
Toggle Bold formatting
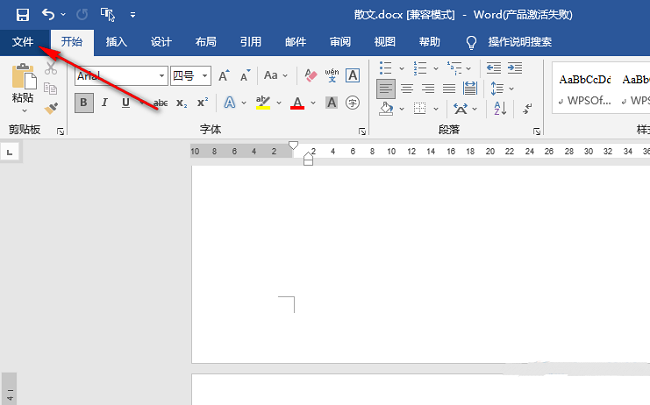[x=85, y=103]
